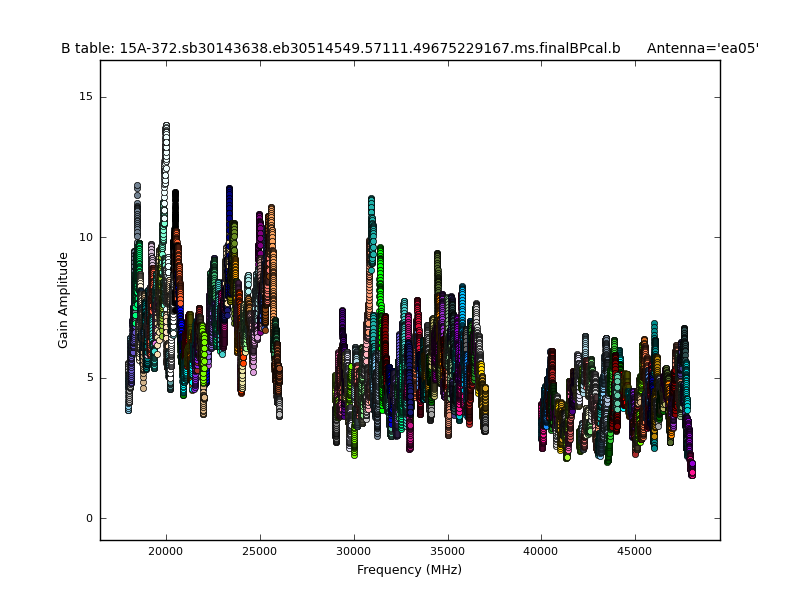800x600 pixels.
Task: Click the 5 tick label on y-axis
Action: pos(88,378)
